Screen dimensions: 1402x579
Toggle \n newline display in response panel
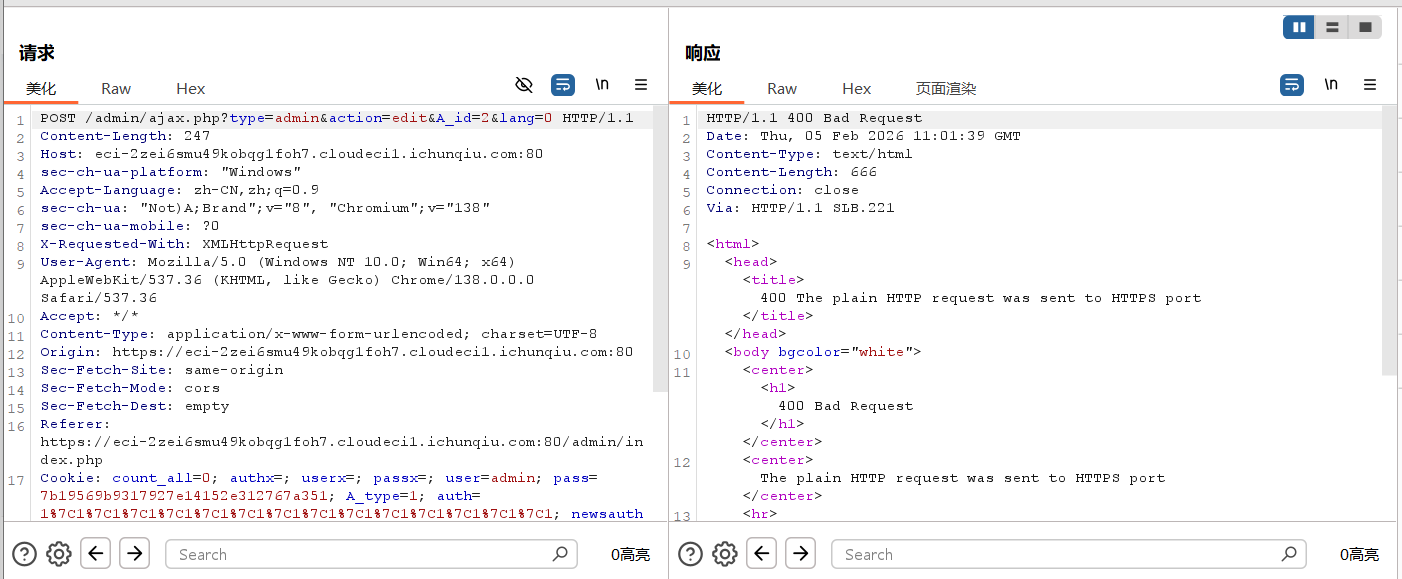[1331, 85]
